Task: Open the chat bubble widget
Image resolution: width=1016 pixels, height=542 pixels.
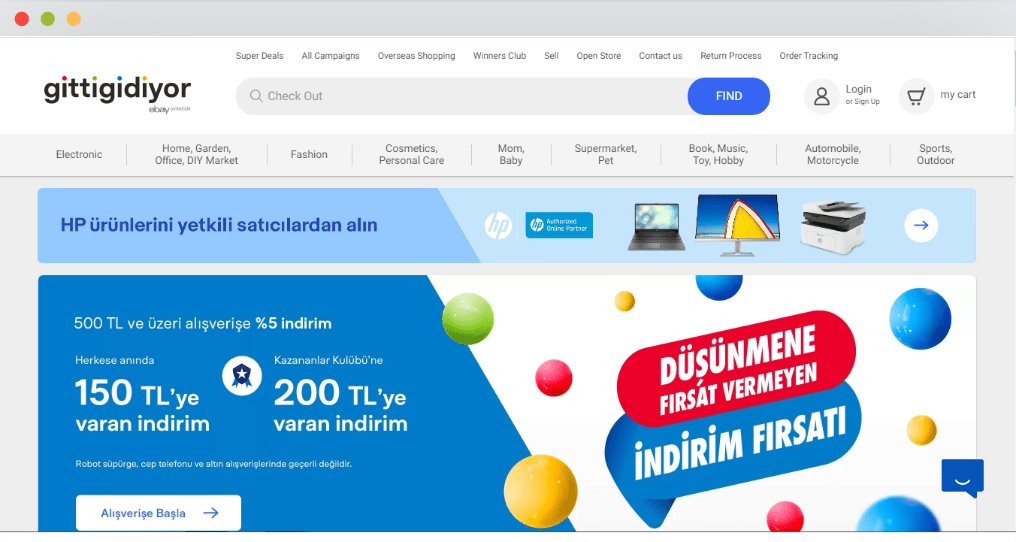Action: click(x=963, y=478)
